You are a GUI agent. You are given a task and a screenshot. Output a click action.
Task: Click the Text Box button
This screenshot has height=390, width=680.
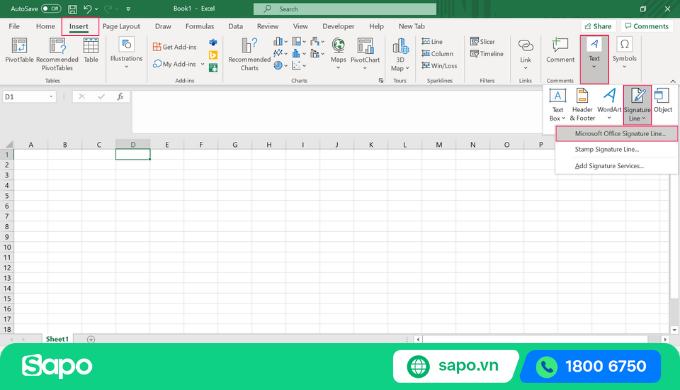(x=557, y=105)
